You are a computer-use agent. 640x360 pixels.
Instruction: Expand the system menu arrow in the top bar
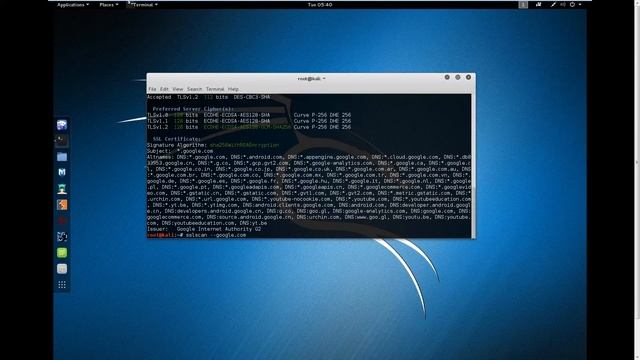pos(580,5)
